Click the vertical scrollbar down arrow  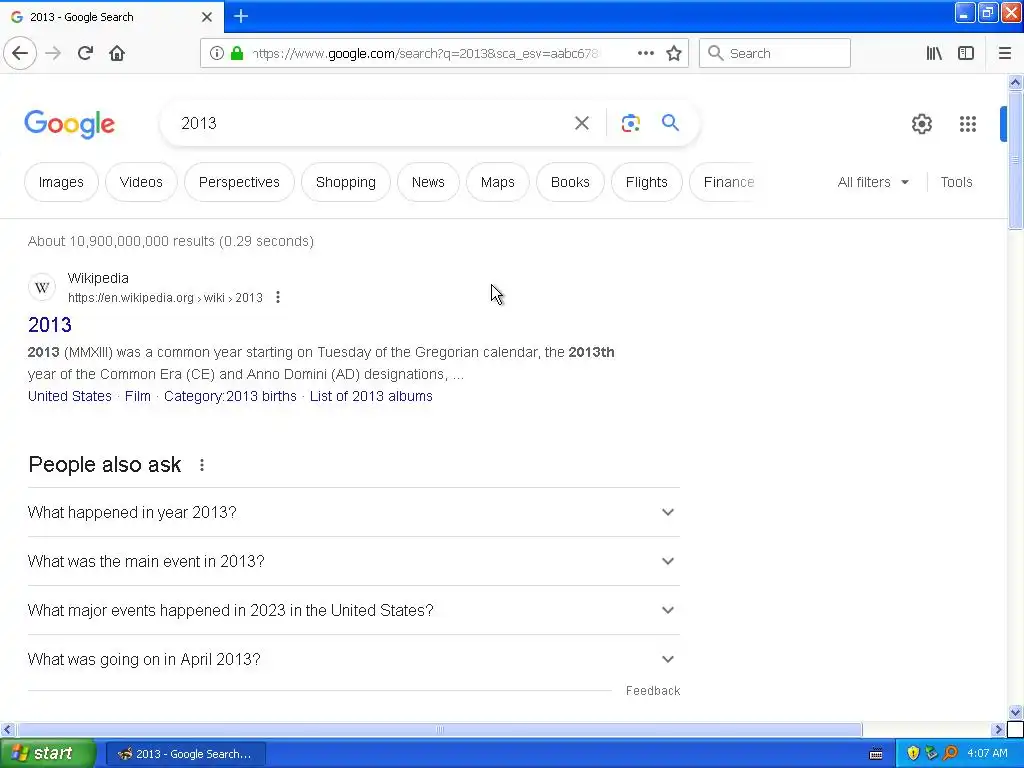click(1015, 712)
